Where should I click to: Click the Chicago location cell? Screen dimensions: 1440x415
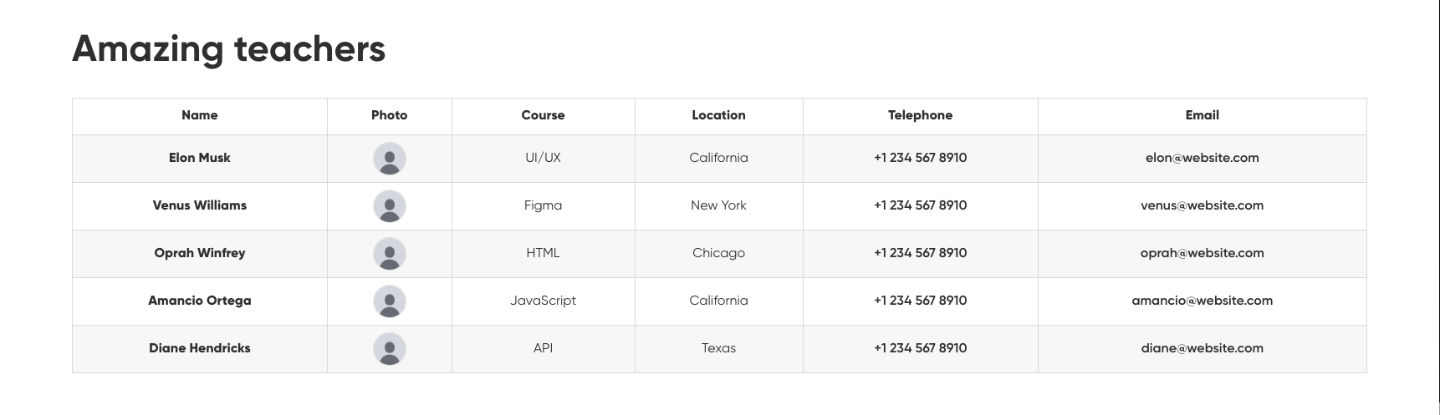[x=718, y=253]
